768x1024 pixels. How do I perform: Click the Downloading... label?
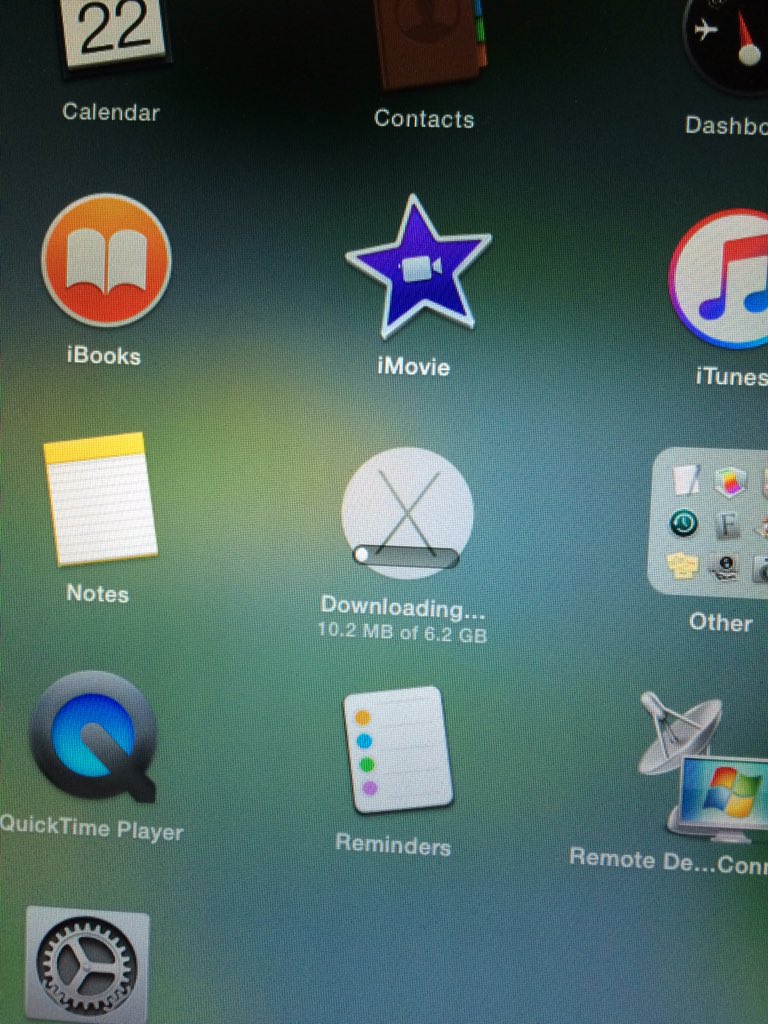(x=403, y=607)
